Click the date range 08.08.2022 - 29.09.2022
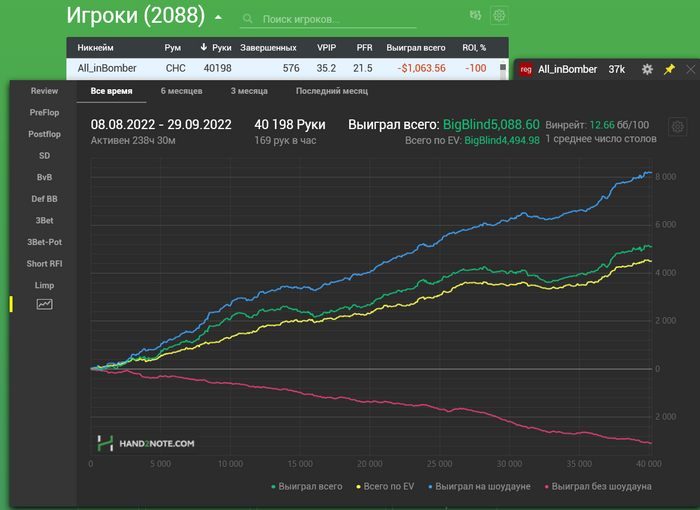Viewport: 700px width, 510px height. coord(161,125)
